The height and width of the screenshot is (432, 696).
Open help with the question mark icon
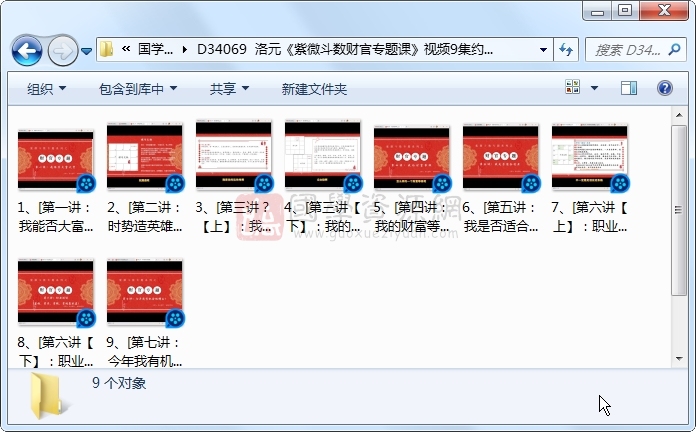click(x=664, y=88)
